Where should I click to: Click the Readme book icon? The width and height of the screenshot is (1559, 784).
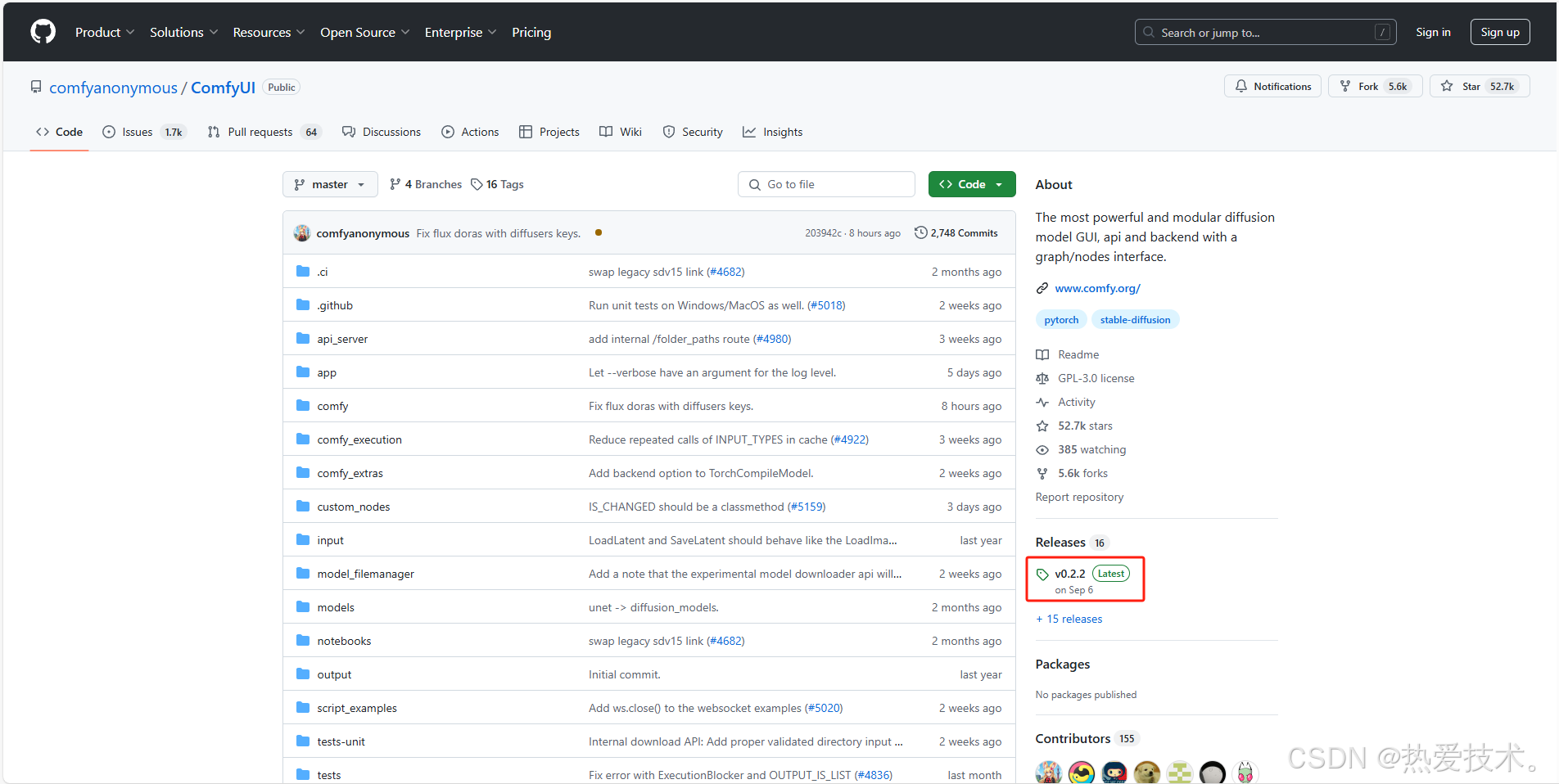pyautogui.click(x=1042, y=354)
